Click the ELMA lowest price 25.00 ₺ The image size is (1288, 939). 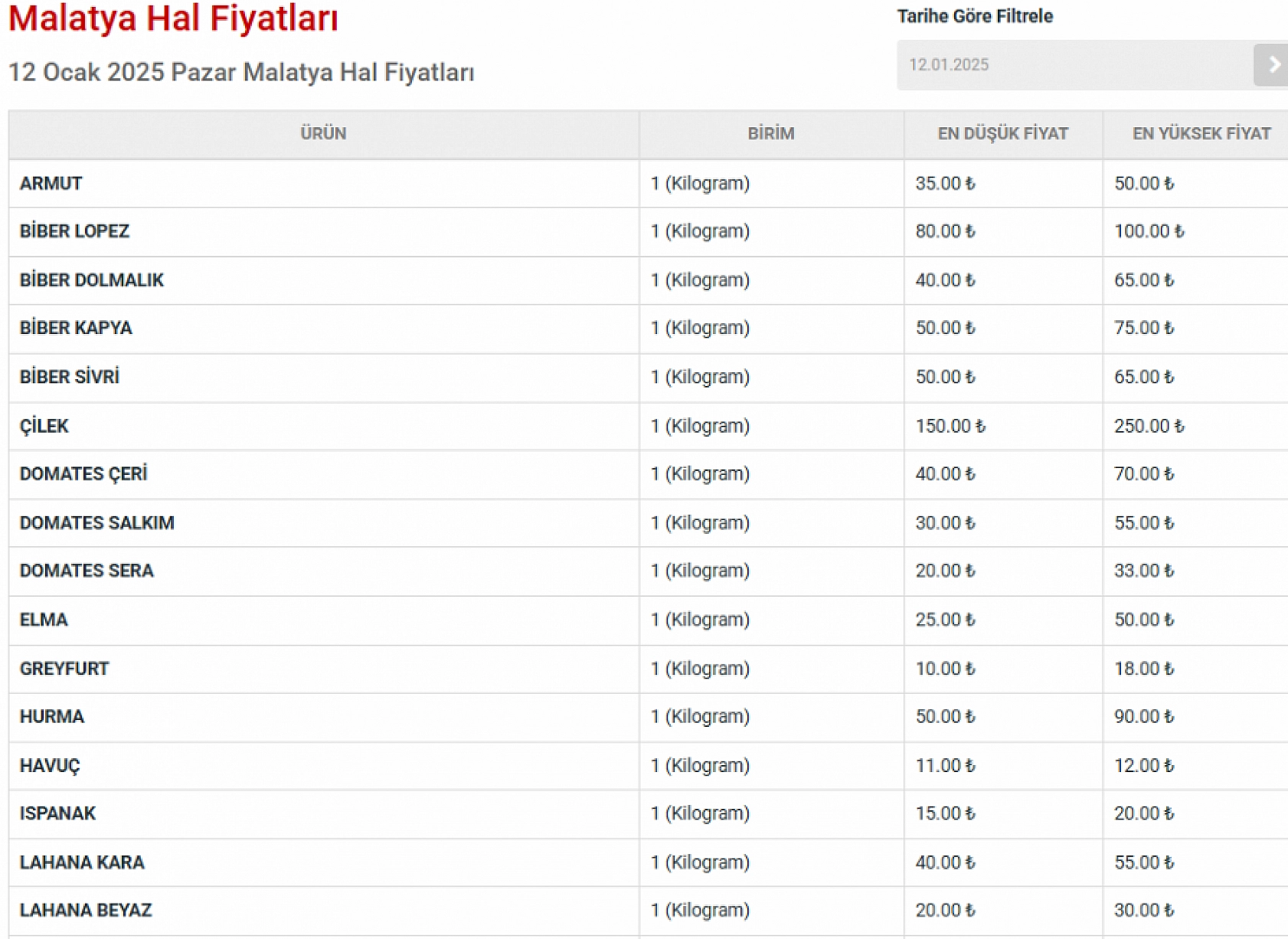click(x=945, y=620)
